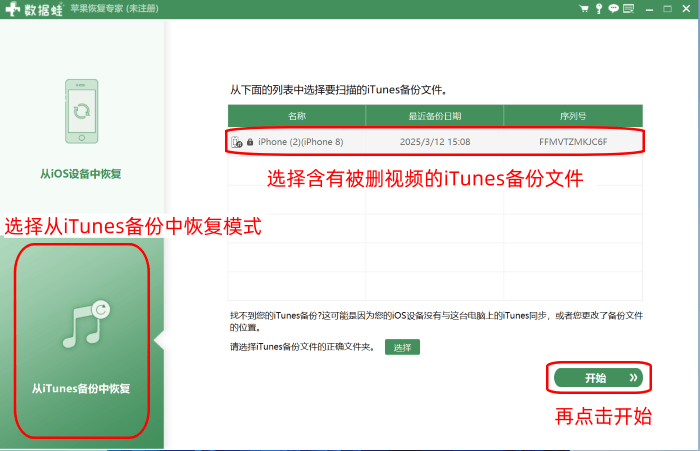Click the key registration icon

(598, 9)
